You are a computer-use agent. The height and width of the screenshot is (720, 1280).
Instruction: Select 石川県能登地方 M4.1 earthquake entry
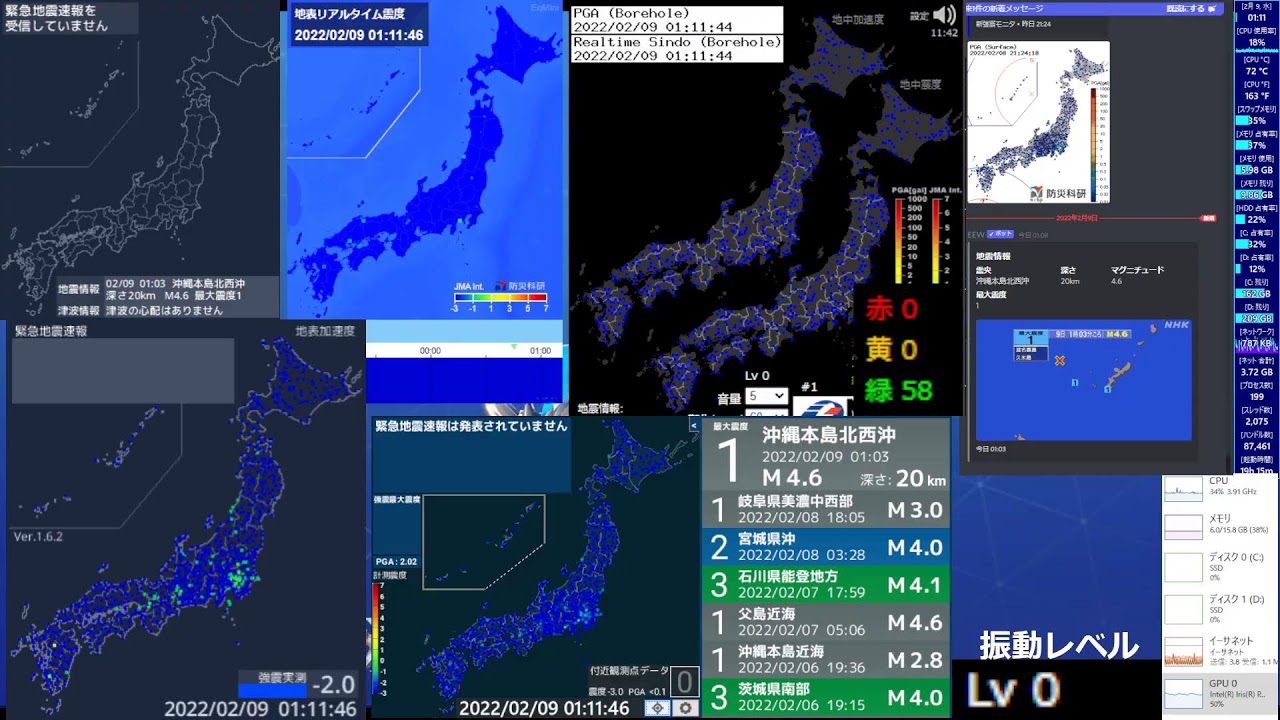tap(826, 584)
